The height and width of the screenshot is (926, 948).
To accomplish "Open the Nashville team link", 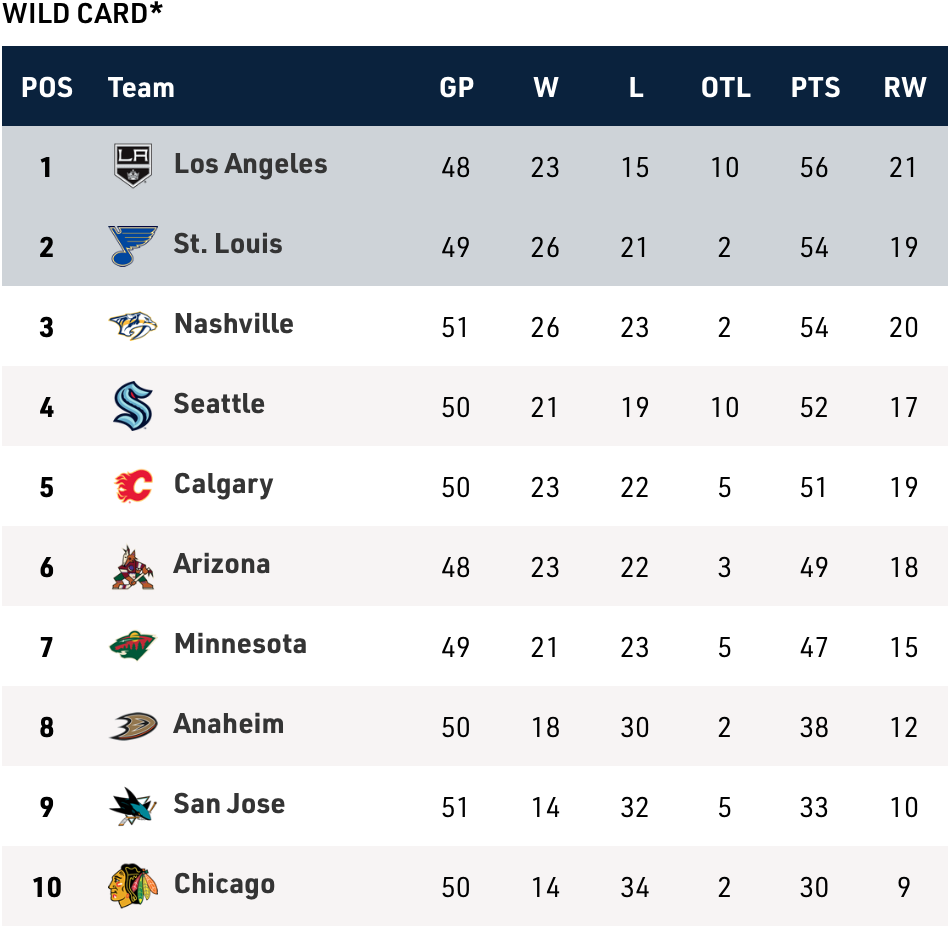I will [x=233, y=324].
